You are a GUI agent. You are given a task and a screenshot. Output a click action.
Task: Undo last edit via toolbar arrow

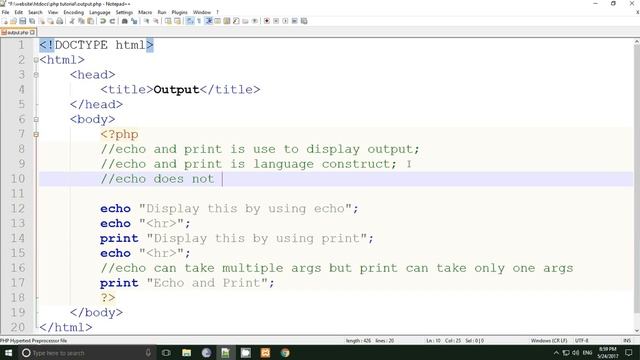(103, 21)
